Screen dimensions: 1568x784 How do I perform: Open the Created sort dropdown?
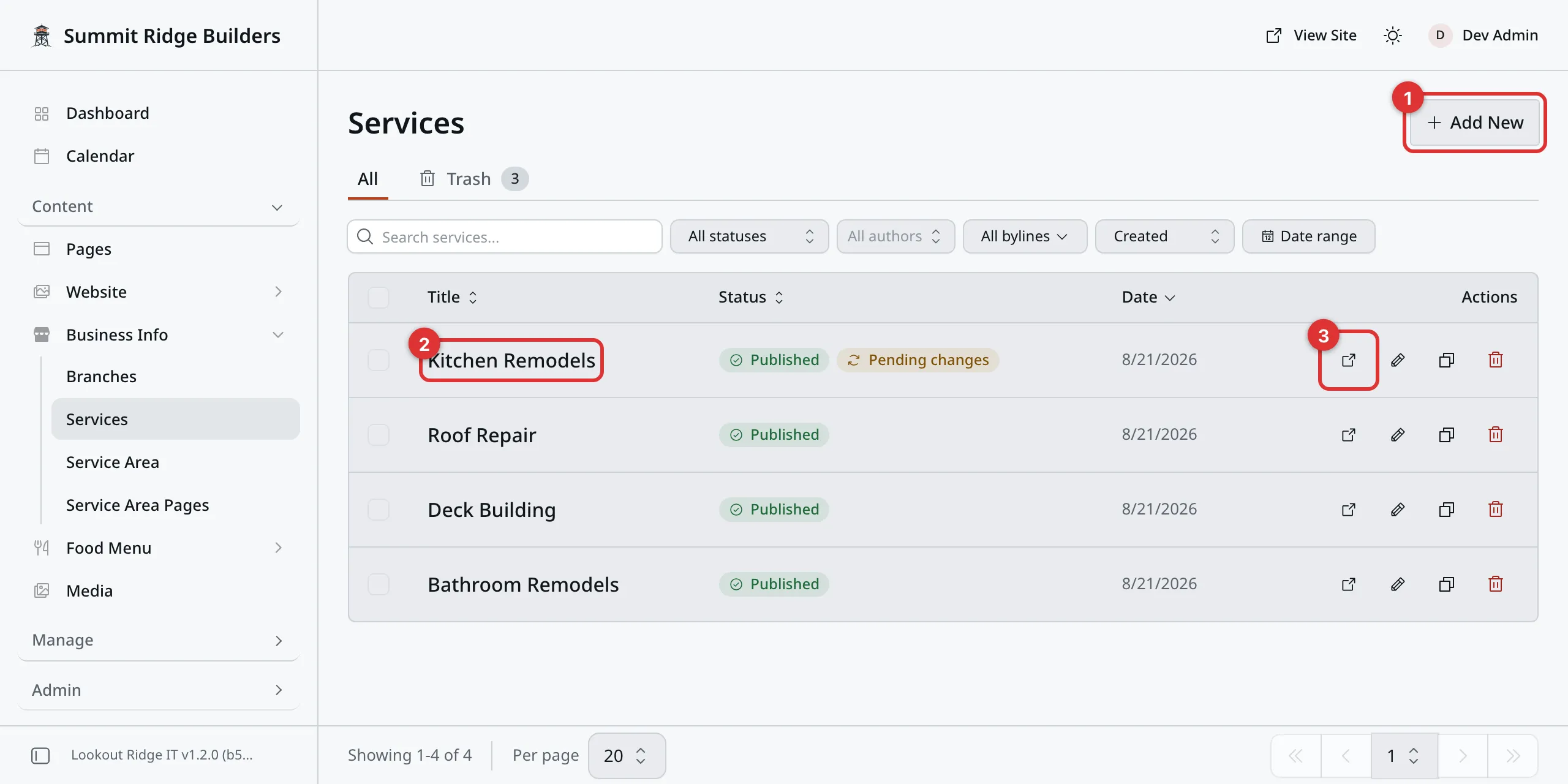[1164, 236]
